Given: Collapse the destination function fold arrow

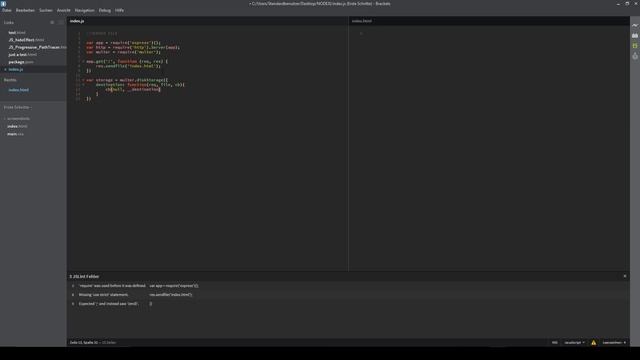Looking at the screenshot, I should coord(83,85).
